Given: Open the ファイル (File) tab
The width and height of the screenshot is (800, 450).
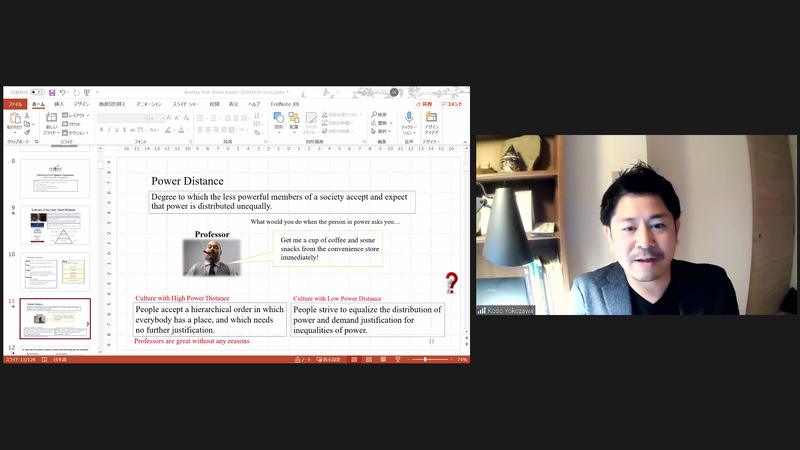Looking at the screenshot, I should tap(15, 104).
